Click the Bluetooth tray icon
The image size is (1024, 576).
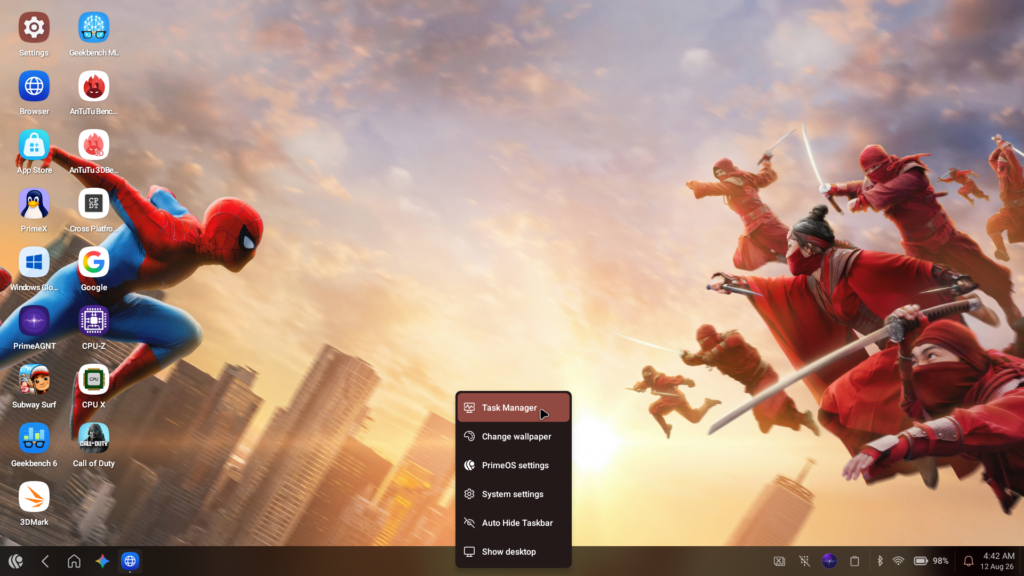point(880,561)
